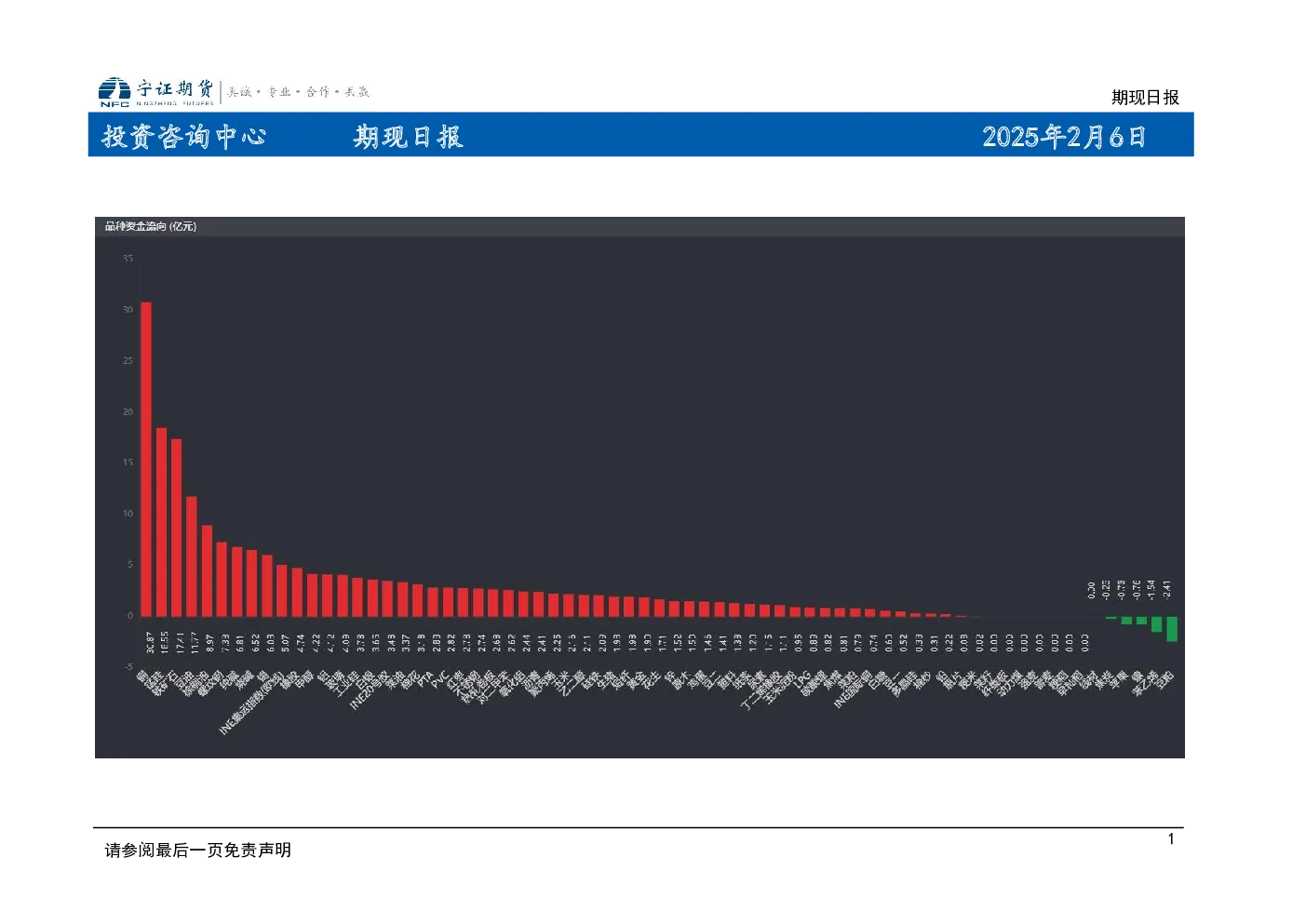1306x924 pixels.
Task: Click the red bar valued 18.55
Action: pyautogui.click(x=161, y=522)
